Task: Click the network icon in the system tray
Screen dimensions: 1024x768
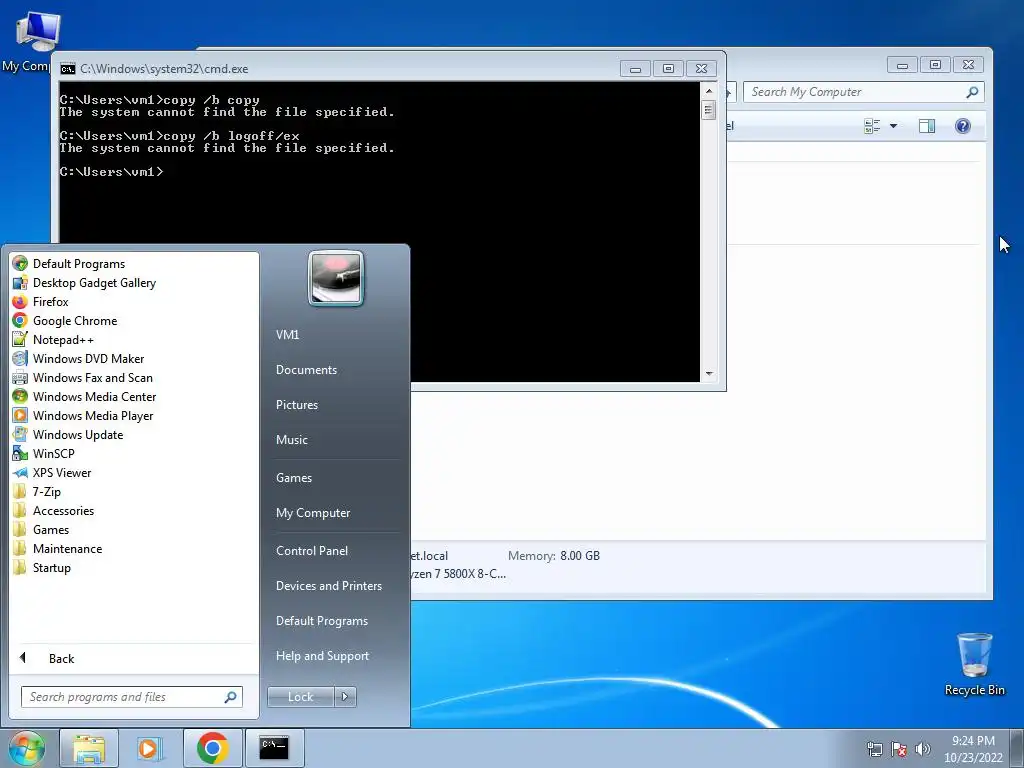Action: [874, 749]
